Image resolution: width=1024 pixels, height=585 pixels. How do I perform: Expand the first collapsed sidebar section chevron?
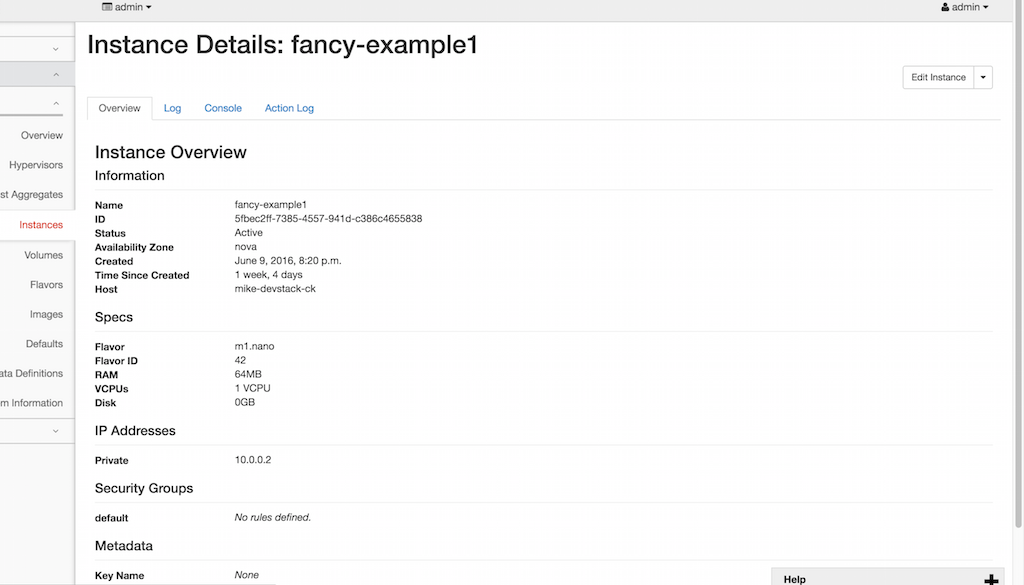tap(56, 48)
